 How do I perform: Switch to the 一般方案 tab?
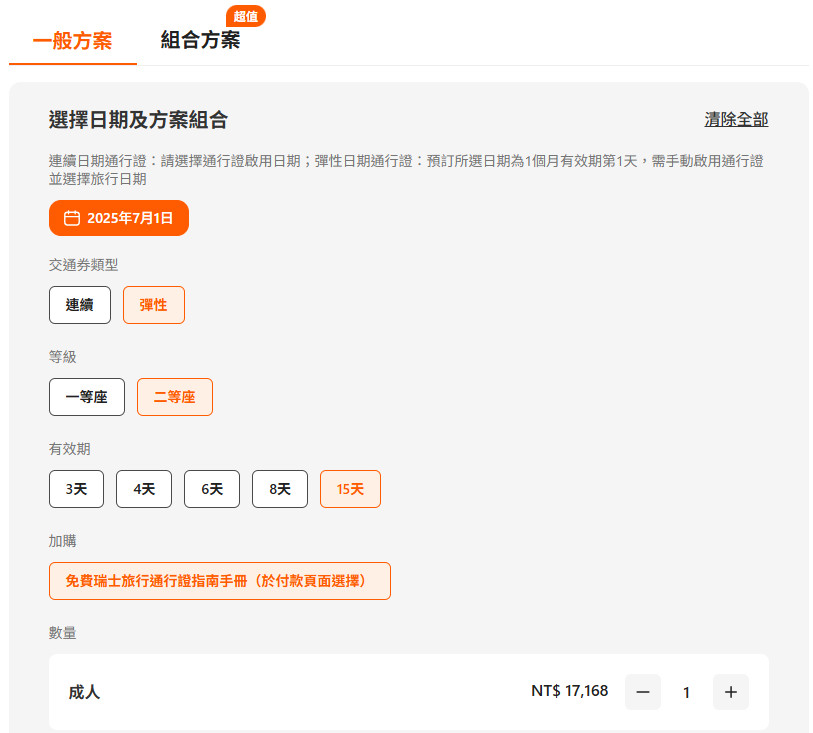click(x=73, y=41)
